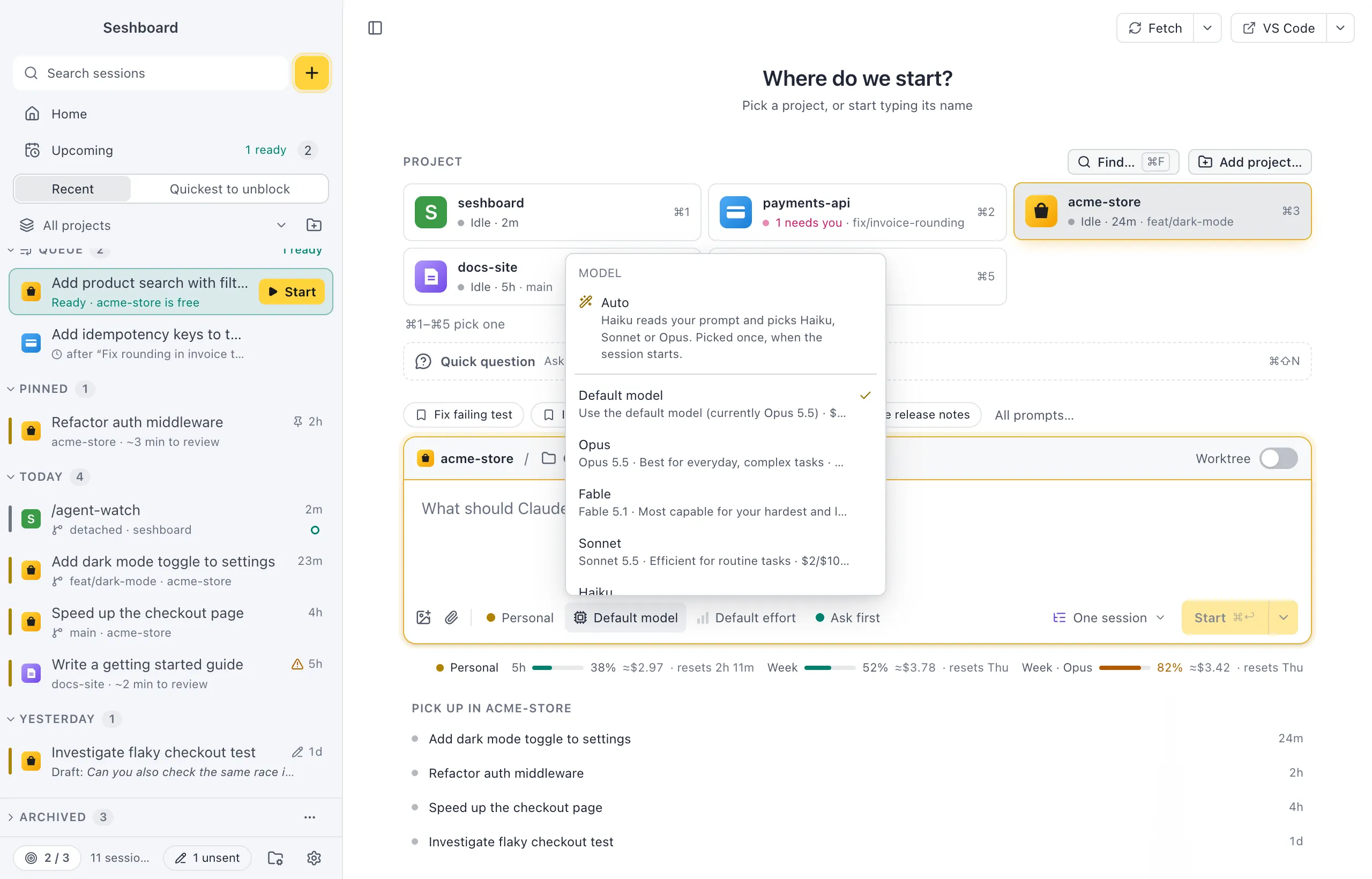1372x879 pixels.
Task: Choose Opus in the model menu
Action: click(725, 453)
